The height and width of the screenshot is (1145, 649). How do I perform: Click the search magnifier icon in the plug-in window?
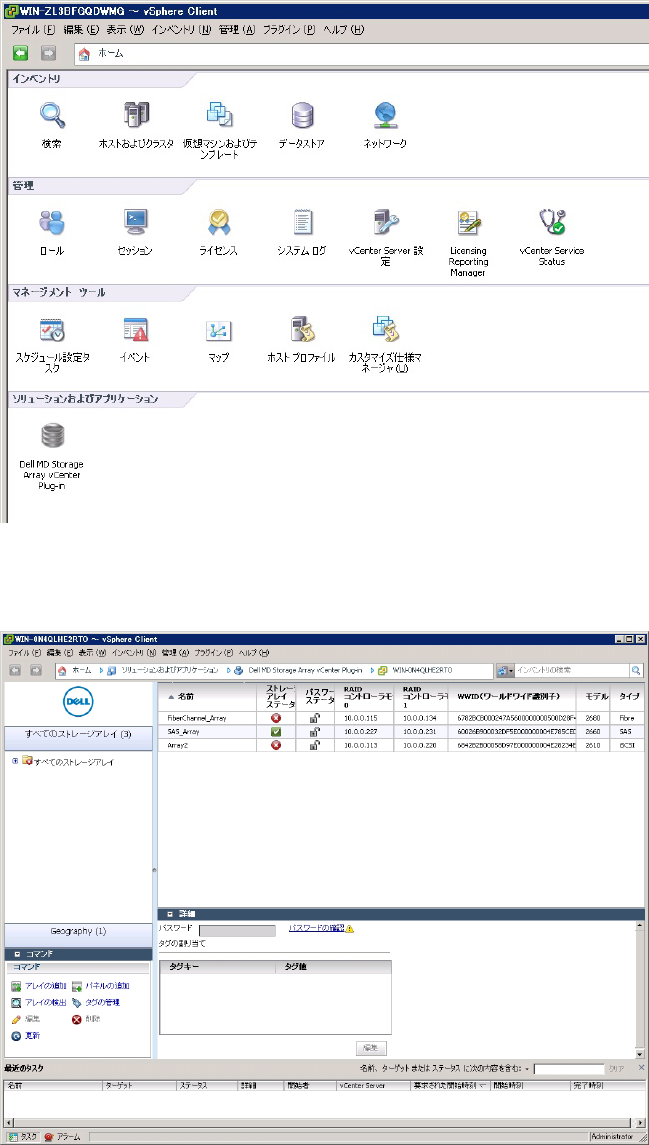(637, 670)
